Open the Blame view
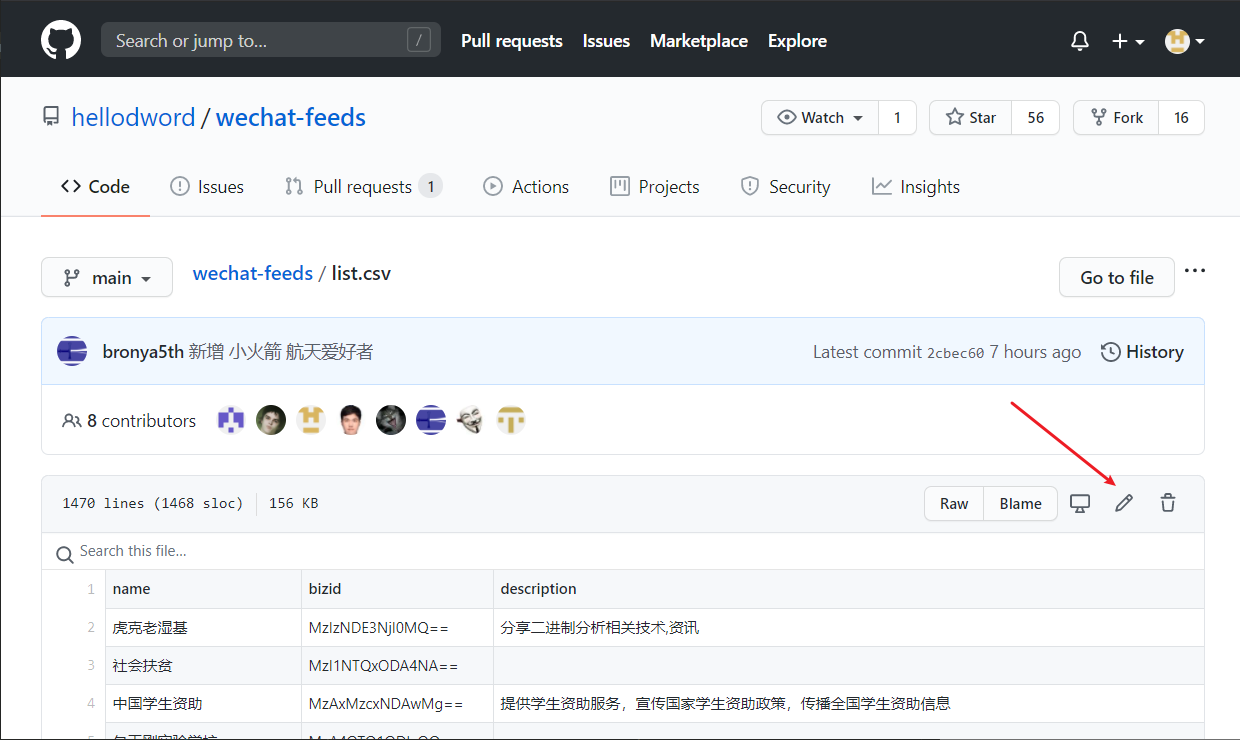Screen dimensions: 1240x740 click(1021, 504)
